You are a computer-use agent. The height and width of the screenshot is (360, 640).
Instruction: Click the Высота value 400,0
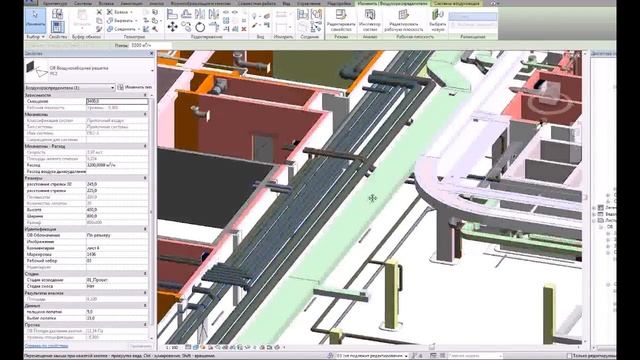[117, 210]
